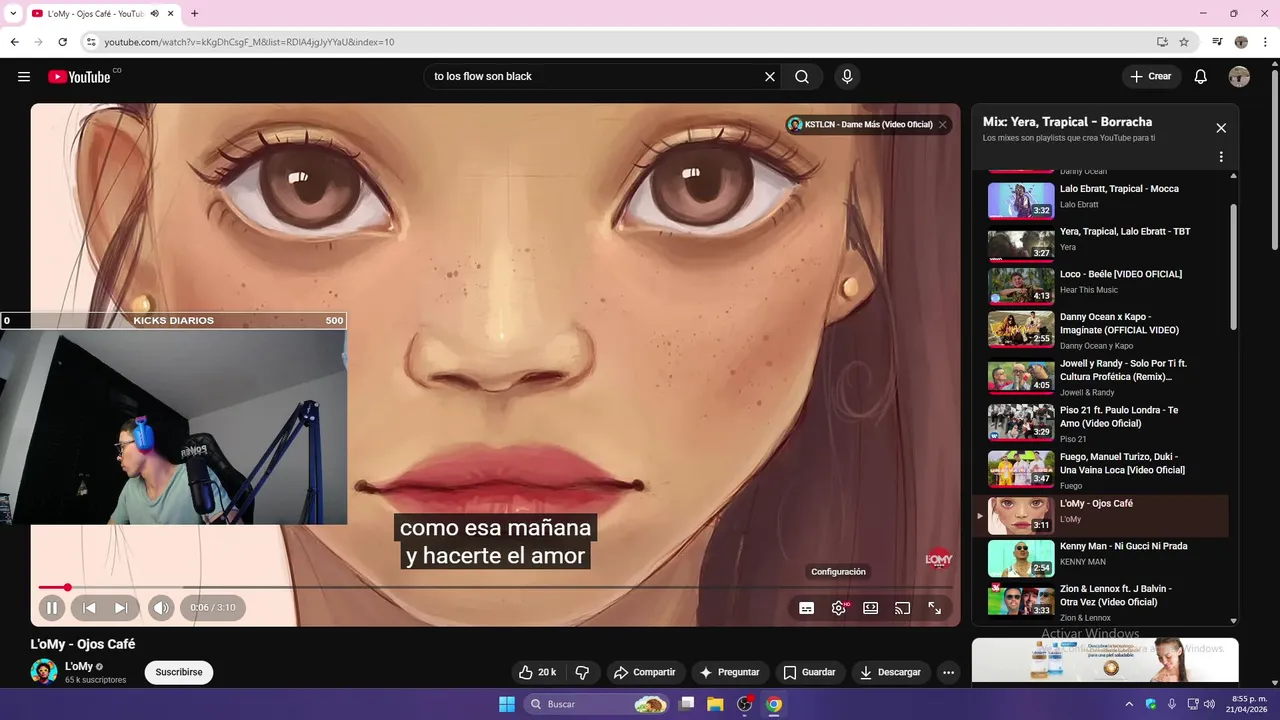Open more actions ellipsis under video
The image size is (1280, 720).
[x=949, y=672]
